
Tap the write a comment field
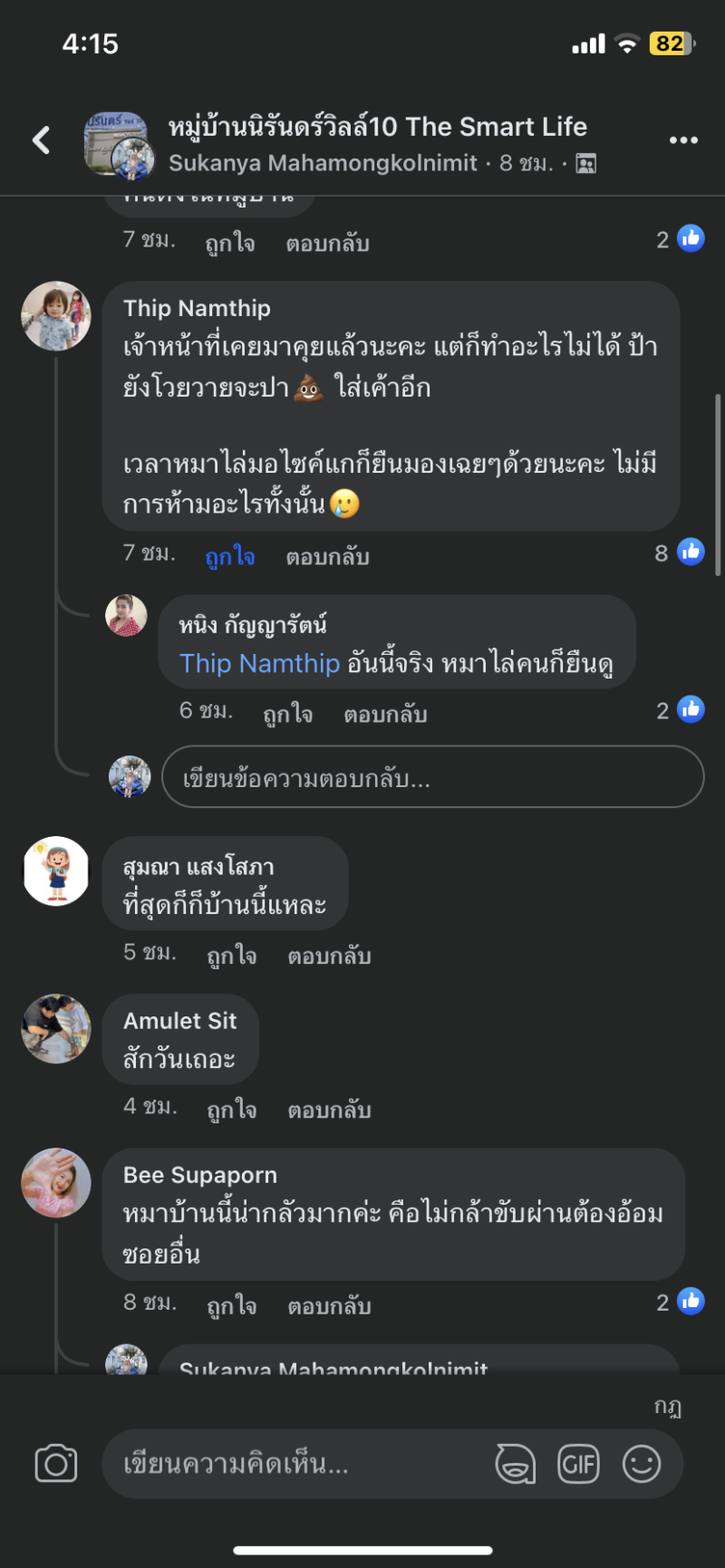coord(299,1465)
